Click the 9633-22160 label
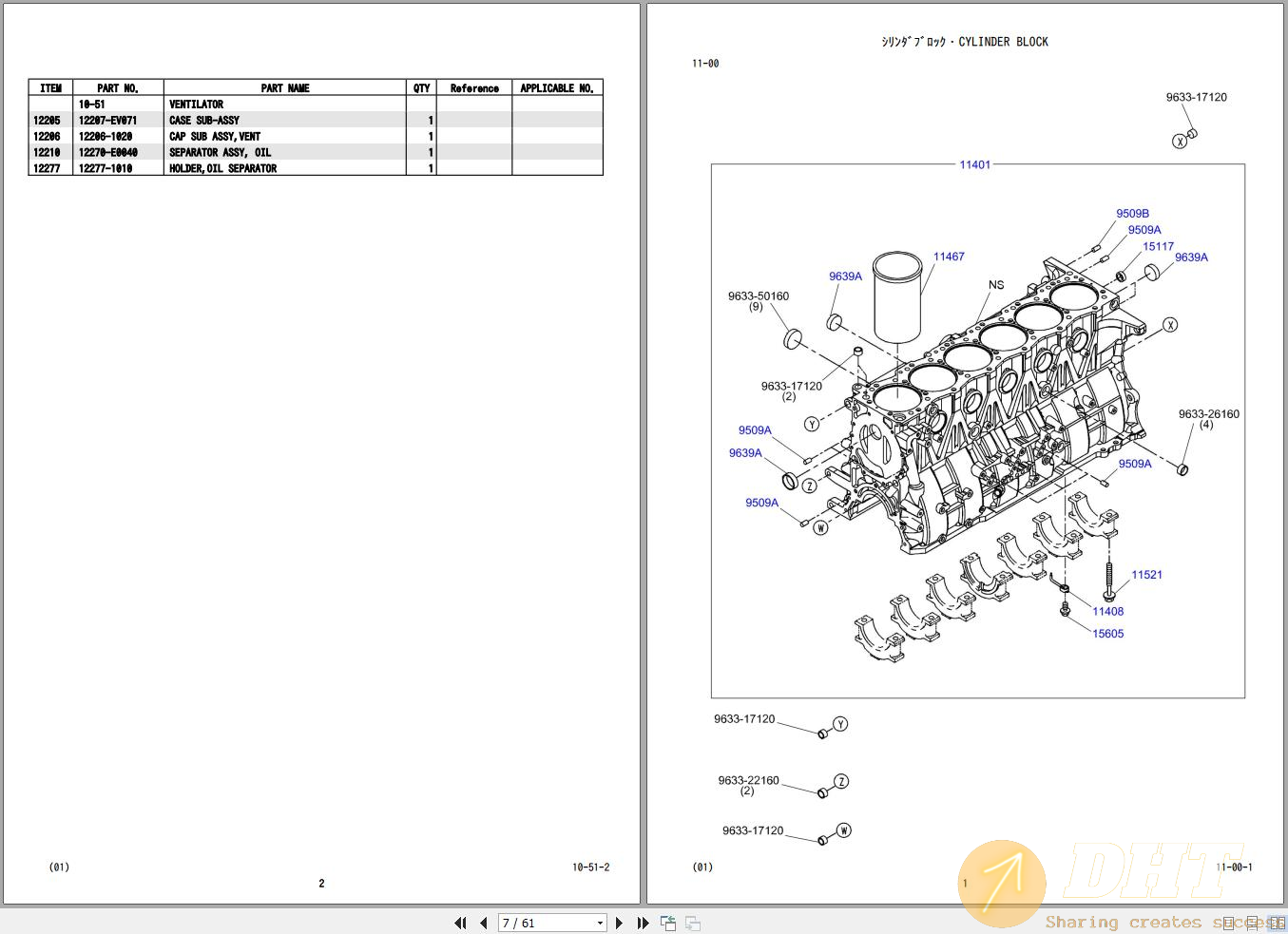The width and height of the screenshot is (1288, 934). click(x=749, y=780)
